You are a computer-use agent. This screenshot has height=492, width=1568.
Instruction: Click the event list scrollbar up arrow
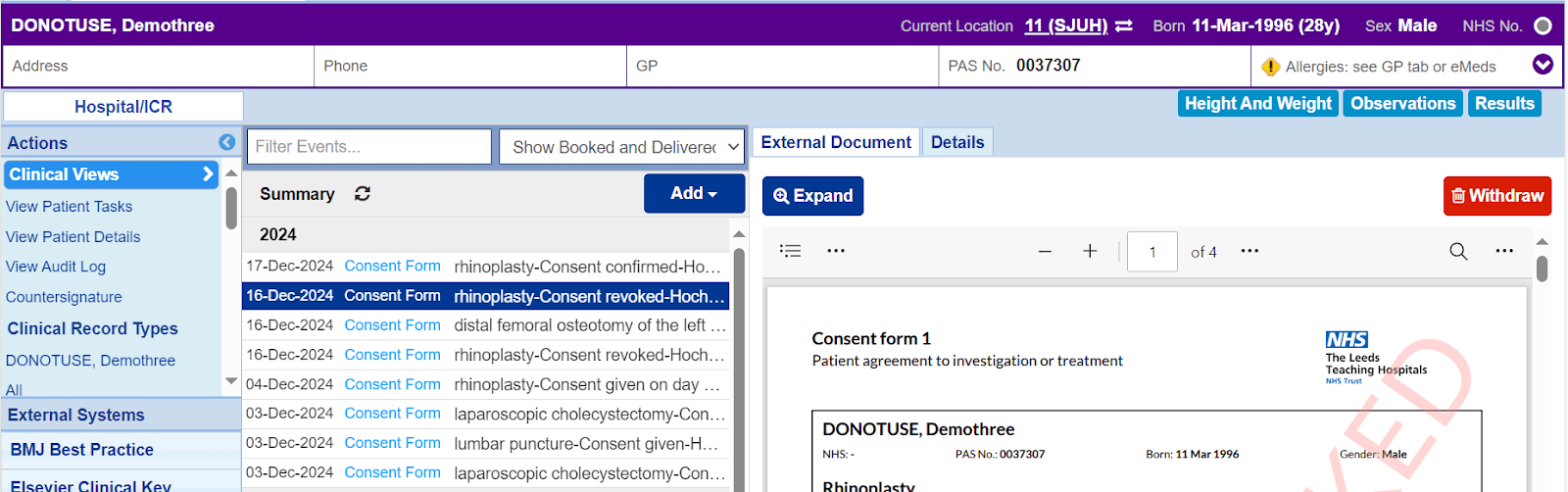739,233
